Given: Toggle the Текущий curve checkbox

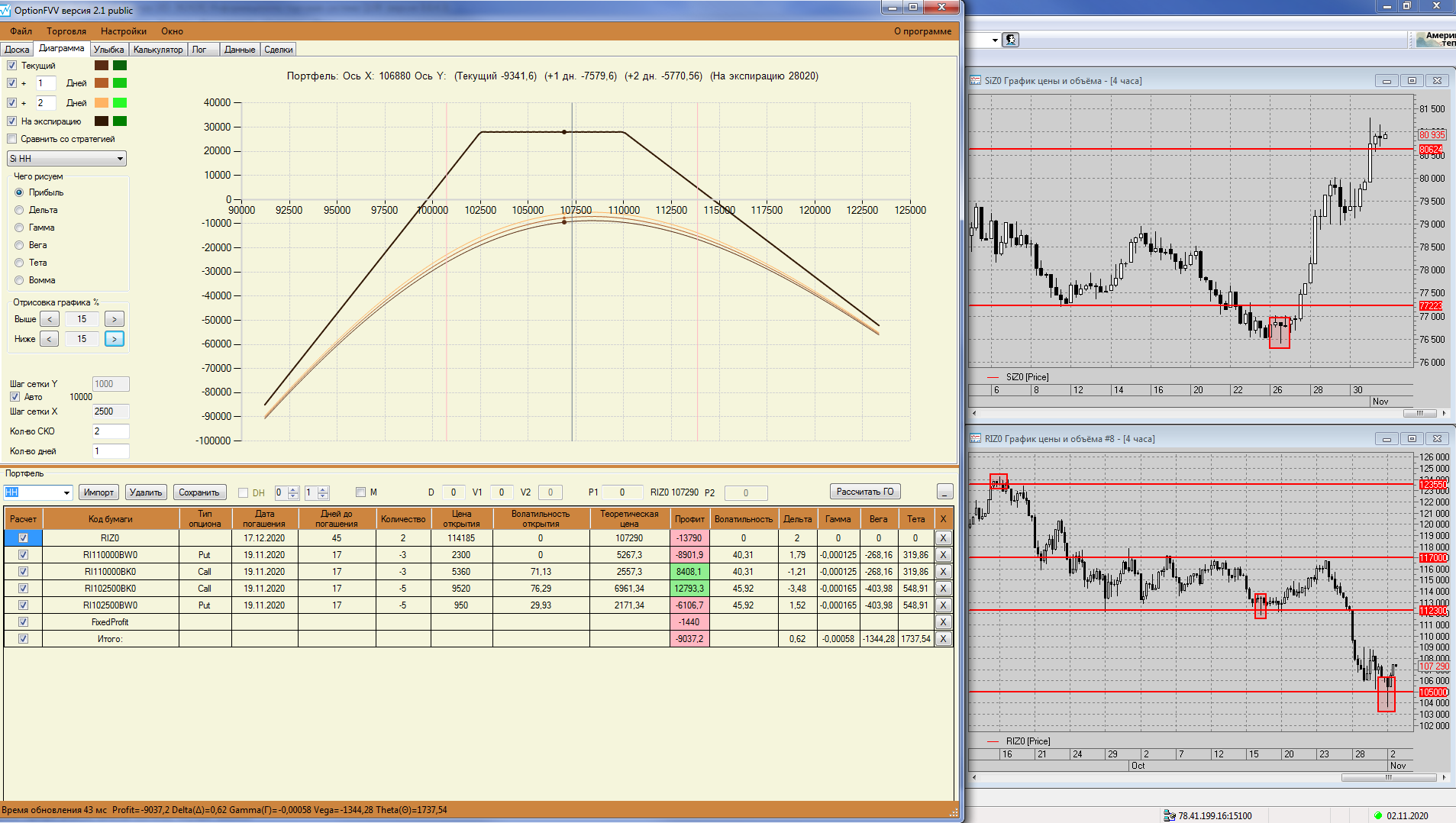Looking at the screenshot, I should (x=11, y=66).
